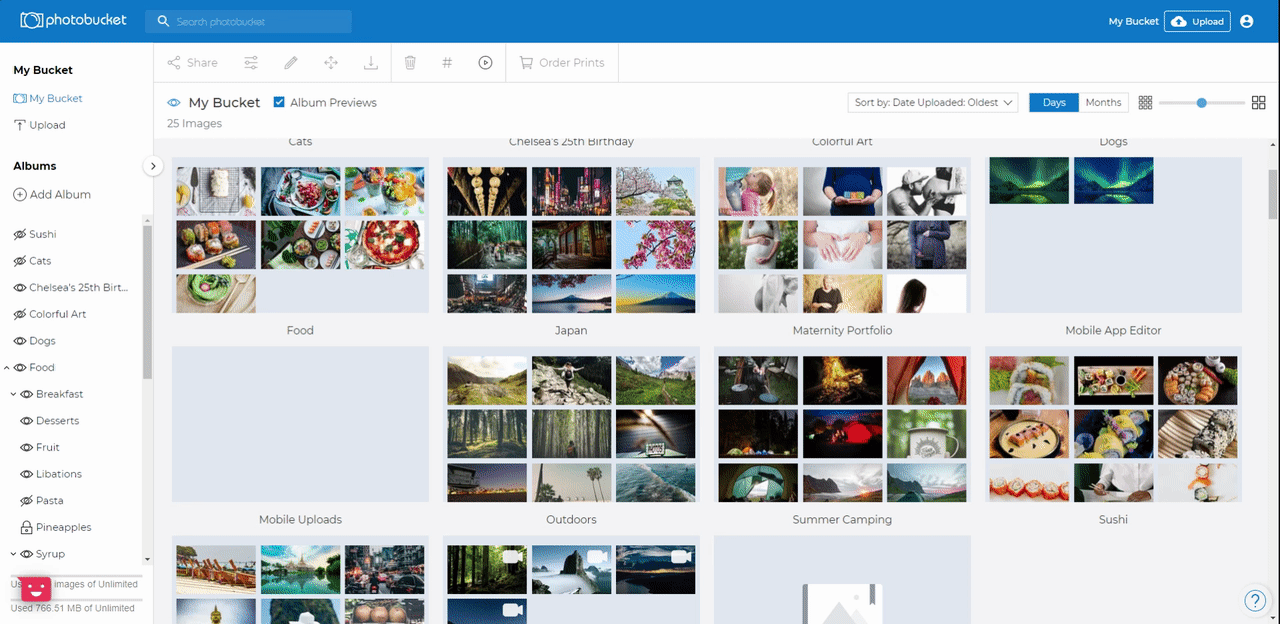The width and height of the screenshot is (1280, 624).
Task: Open the adjustments sliders tool in toolbar
Action: 251,63
